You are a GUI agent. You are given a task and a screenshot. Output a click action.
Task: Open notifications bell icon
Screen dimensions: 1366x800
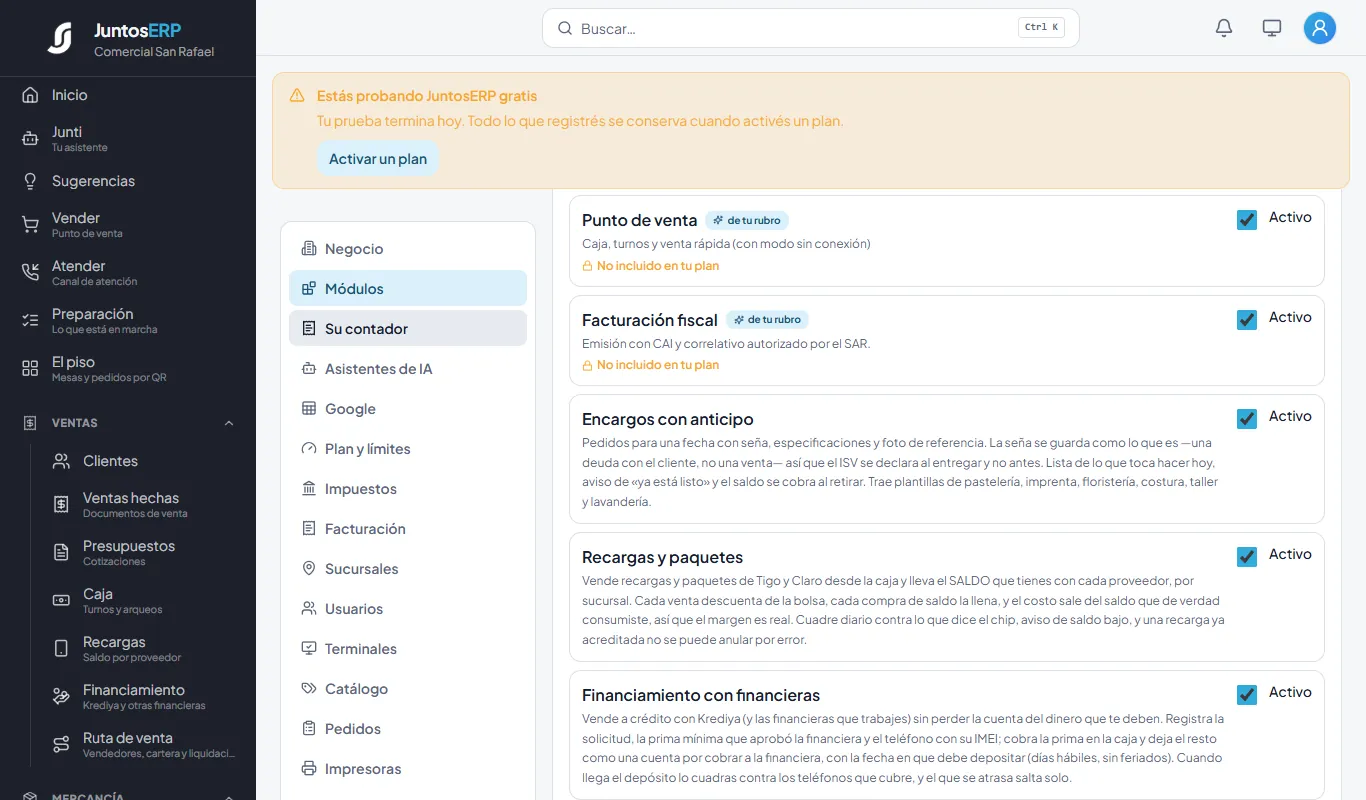click(x=1224, y=28)
